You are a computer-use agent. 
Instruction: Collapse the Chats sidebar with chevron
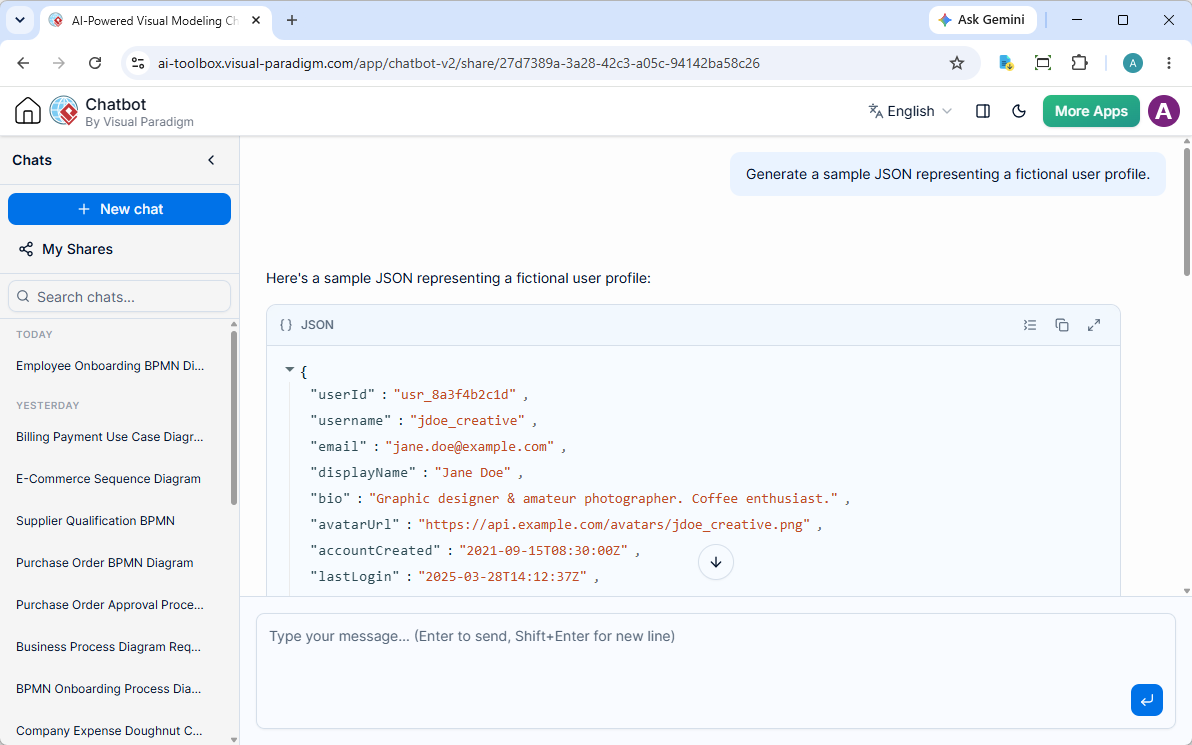pos(211,160)
